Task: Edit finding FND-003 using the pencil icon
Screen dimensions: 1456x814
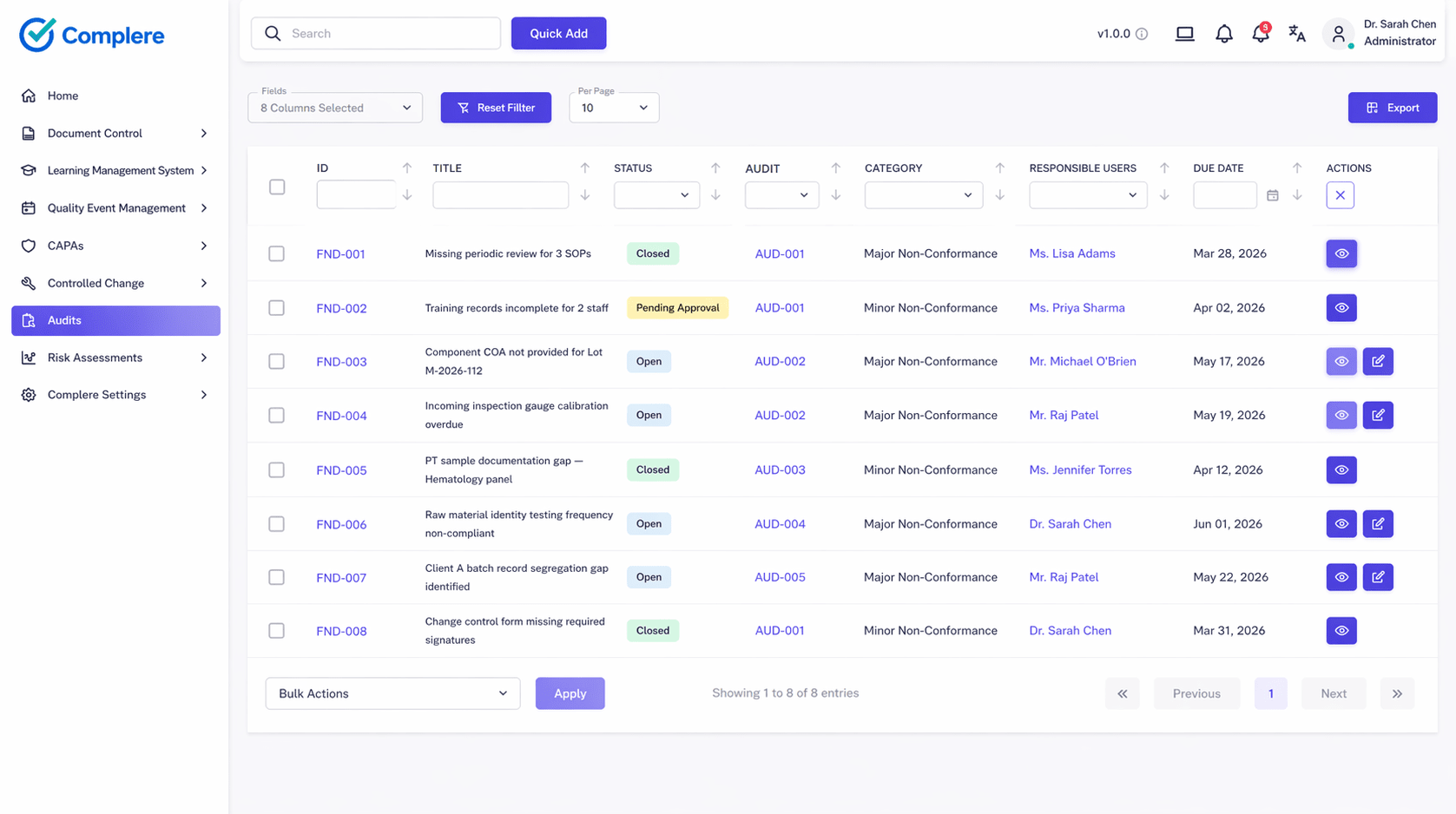Action: [x=1378, y=361]
